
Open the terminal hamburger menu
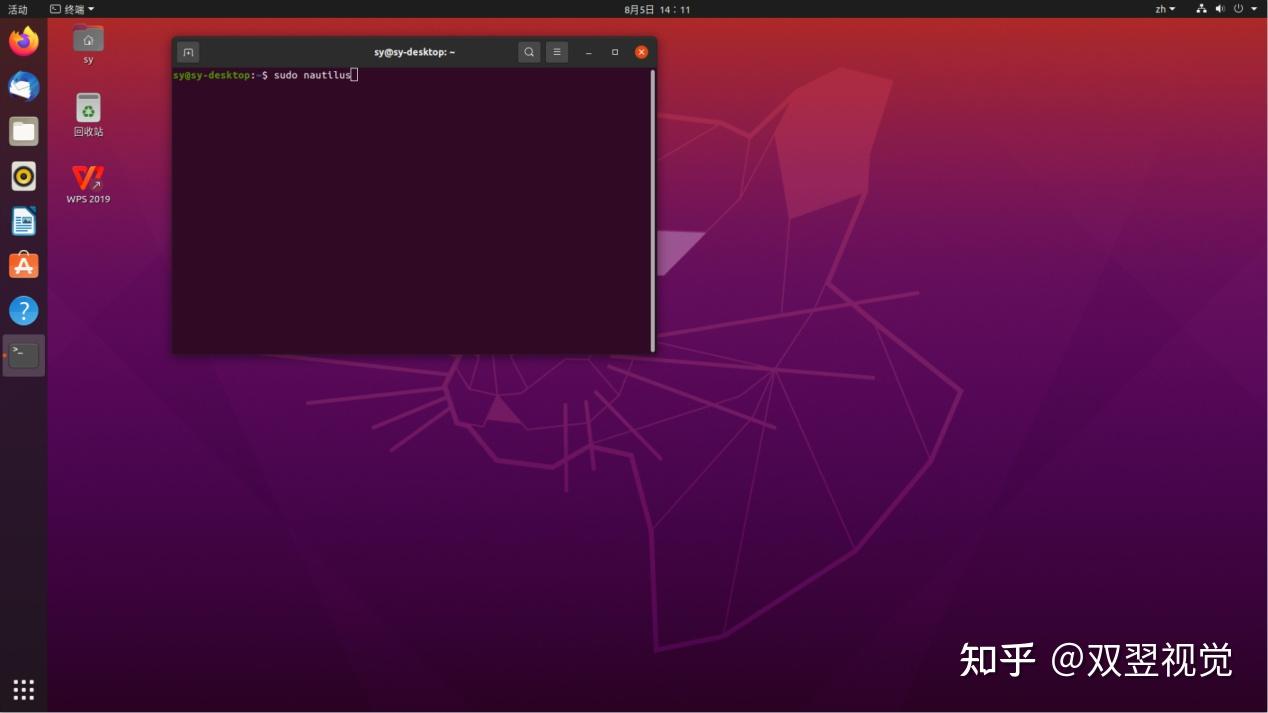click(x=557, y=52)
